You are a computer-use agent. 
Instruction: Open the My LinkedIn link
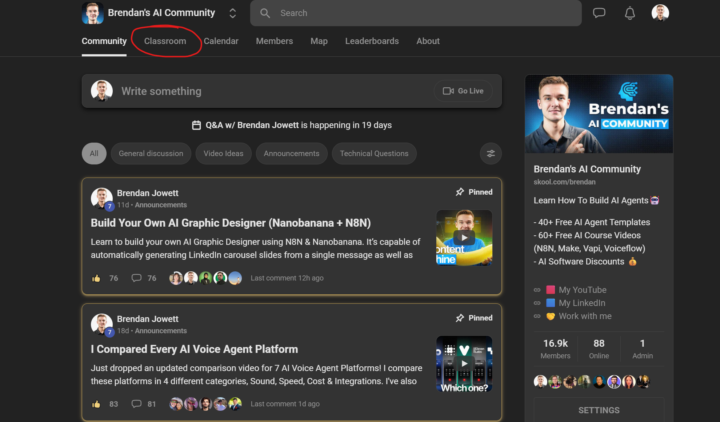[x=582, y=303]
